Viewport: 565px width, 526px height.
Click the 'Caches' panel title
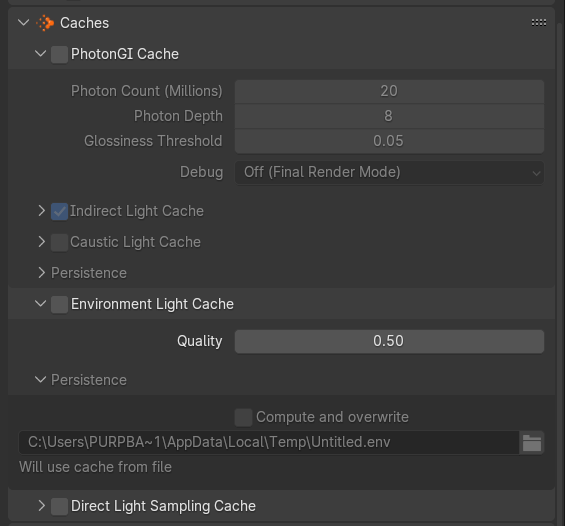click(84, 23)
